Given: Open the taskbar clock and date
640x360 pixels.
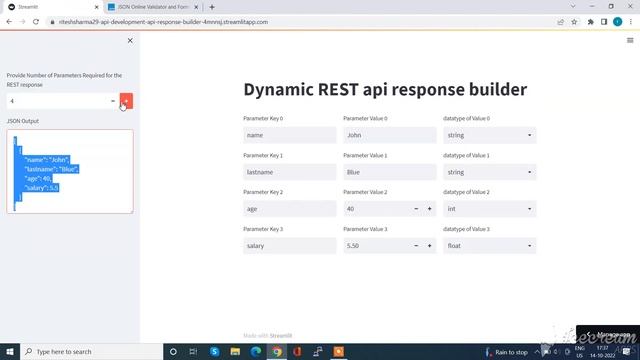Looking at the screenshot, I should (x=603, y=352).
